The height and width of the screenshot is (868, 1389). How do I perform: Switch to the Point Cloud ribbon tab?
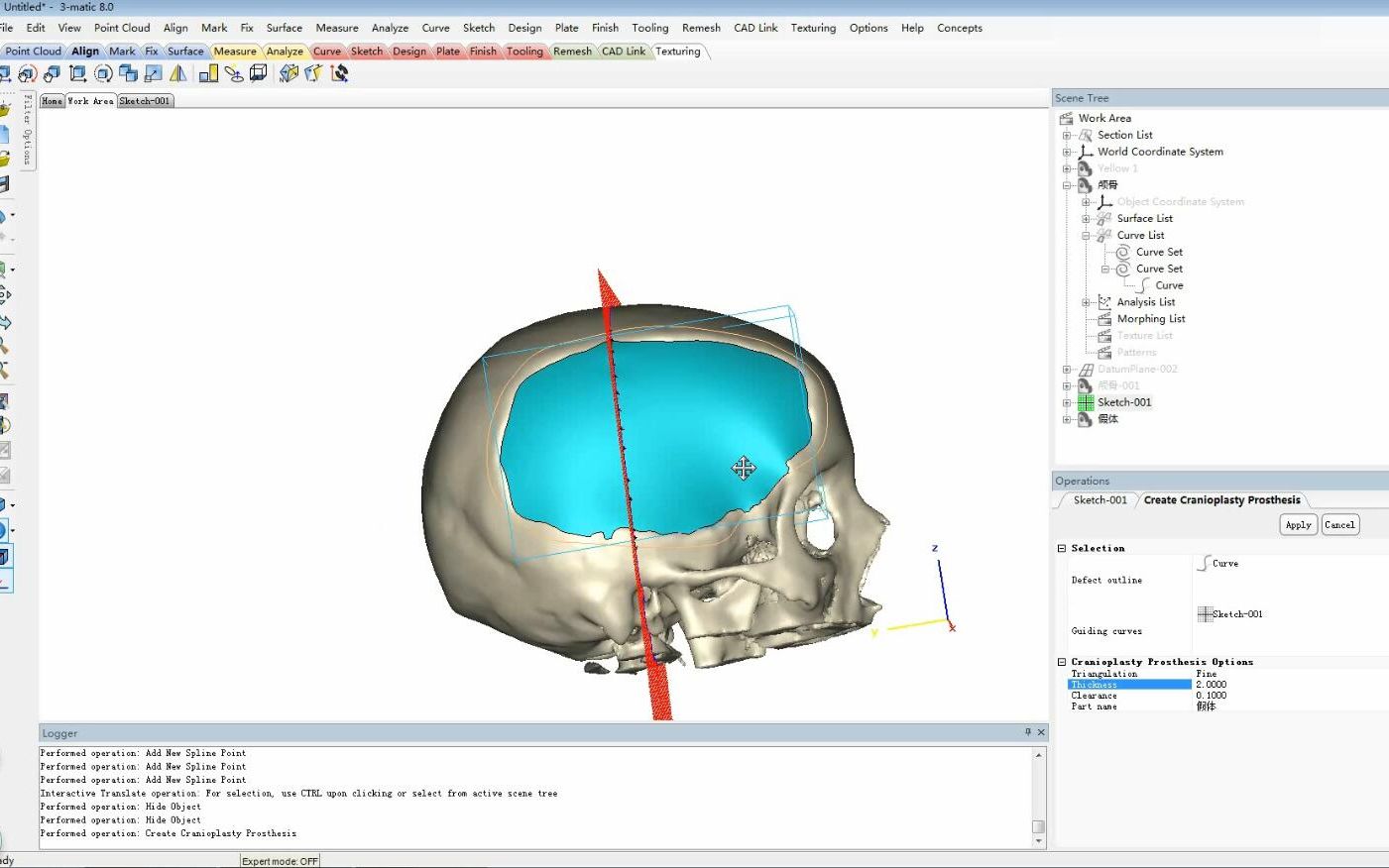click(33, 52)
